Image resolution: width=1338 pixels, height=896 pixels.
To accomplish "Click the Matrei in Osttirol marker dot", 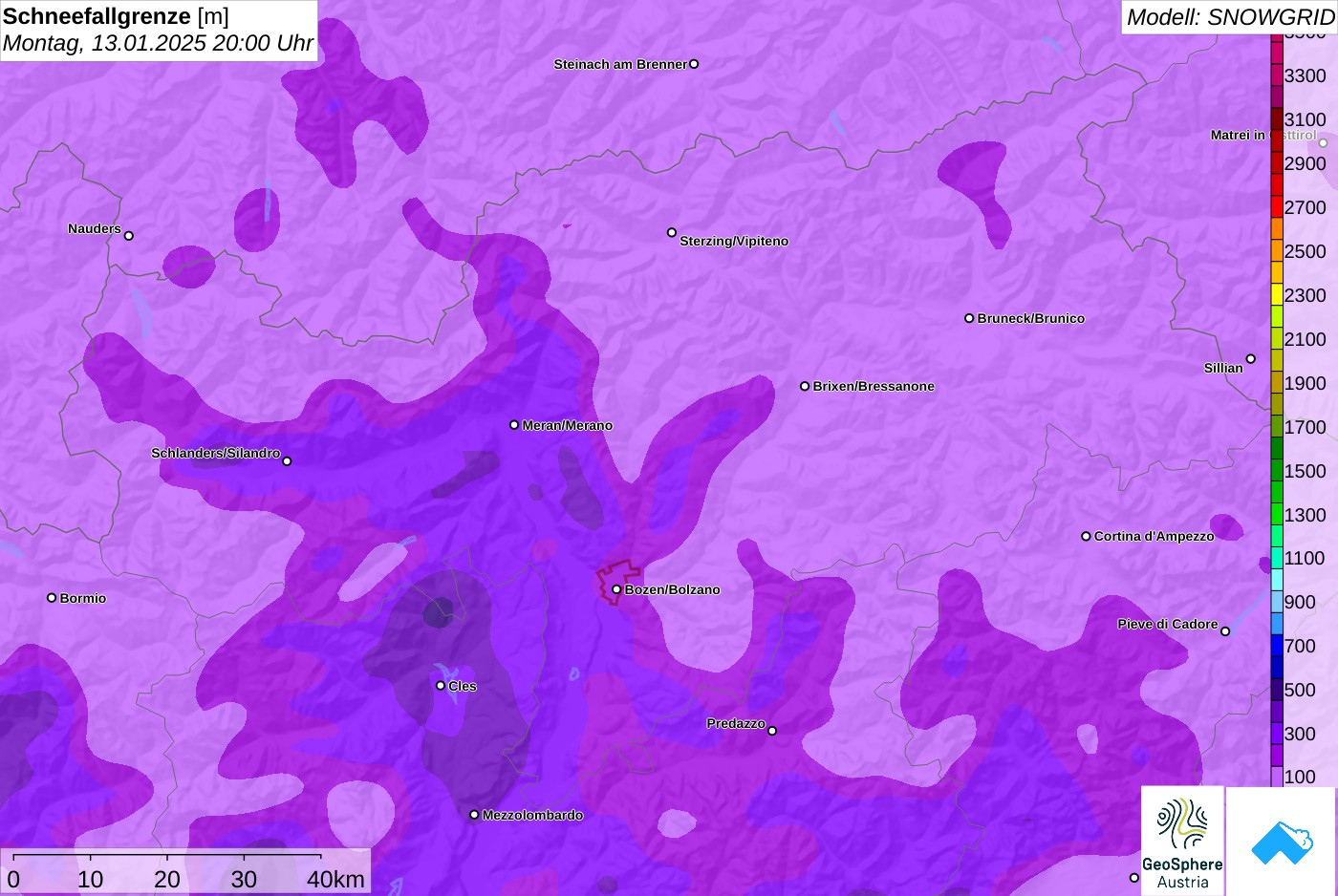I will click(1323, 143).
